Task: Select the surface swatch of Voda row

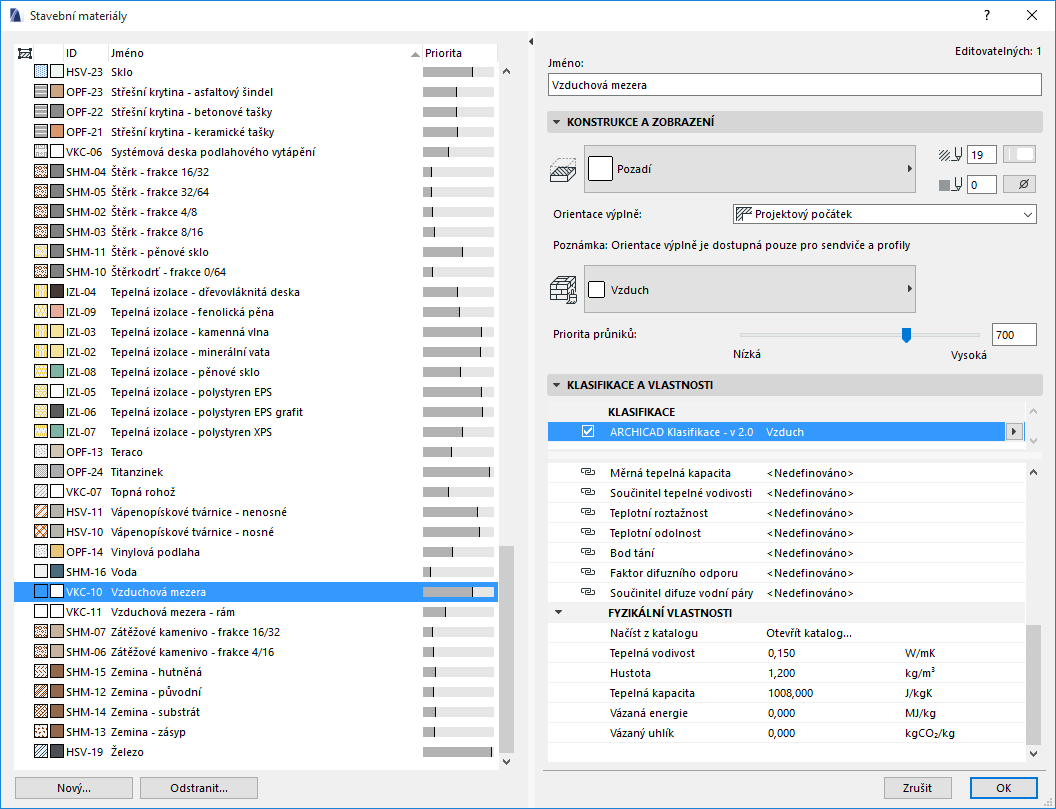Action: (57, 572)
